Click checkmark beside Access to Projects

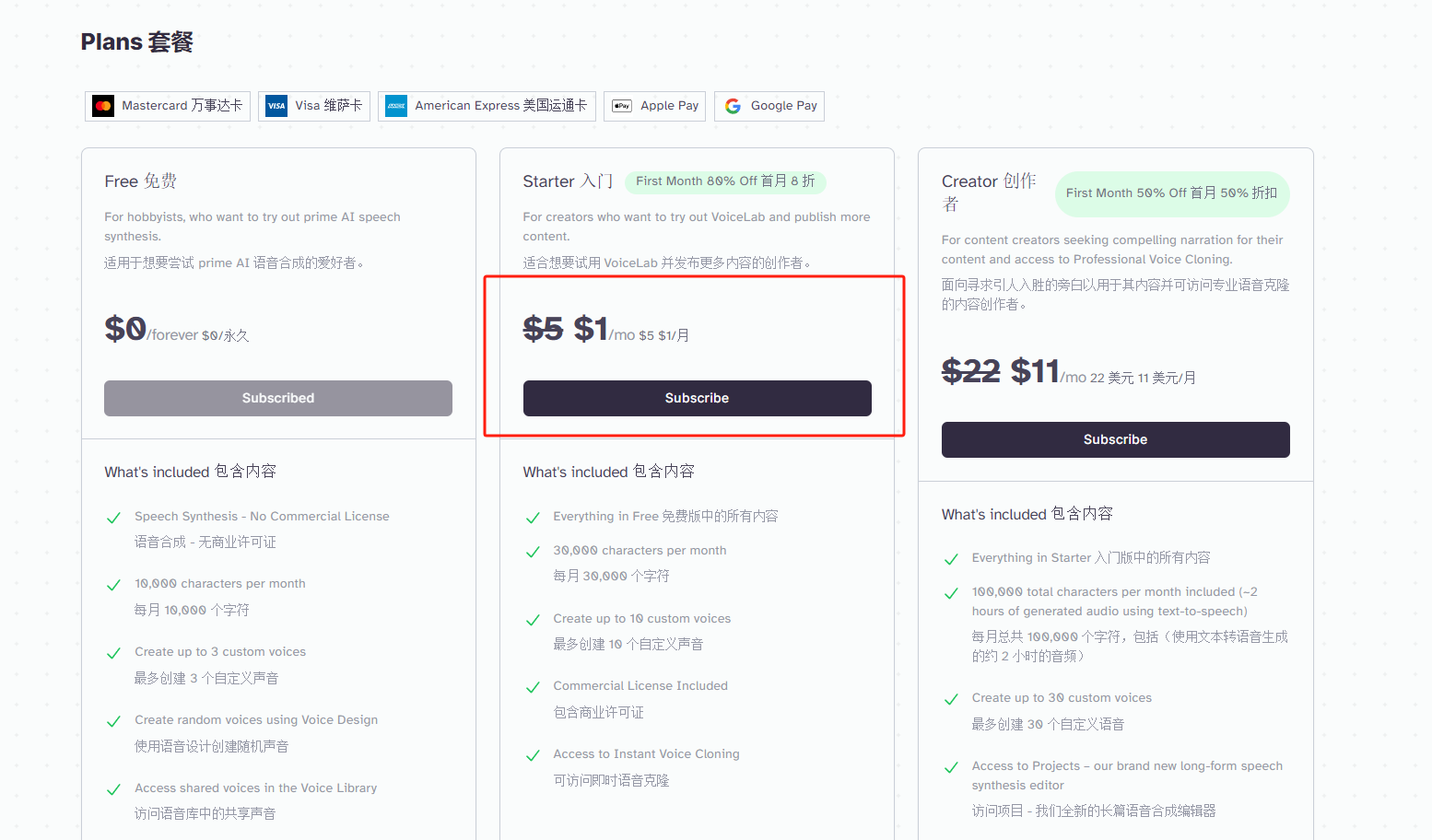point(951,767)
